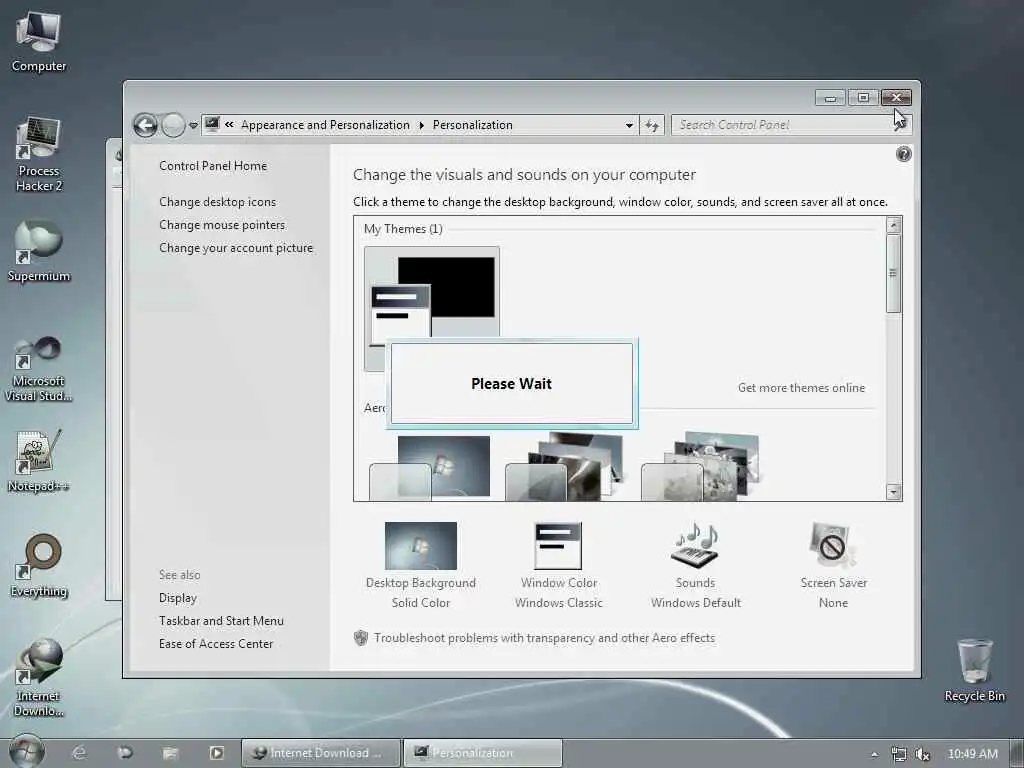The height and width of the screenshot is (768, 1024).
Task: Open Ease of Access Center link
Action: (216, 643)
